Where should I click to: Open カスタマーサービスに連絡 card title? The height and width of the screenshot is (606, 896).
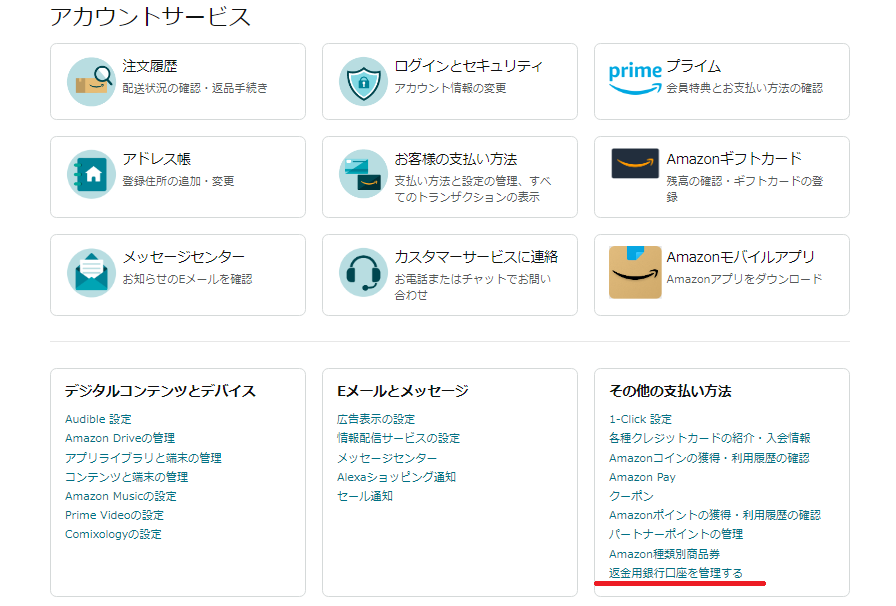click(x=476, y=257)
